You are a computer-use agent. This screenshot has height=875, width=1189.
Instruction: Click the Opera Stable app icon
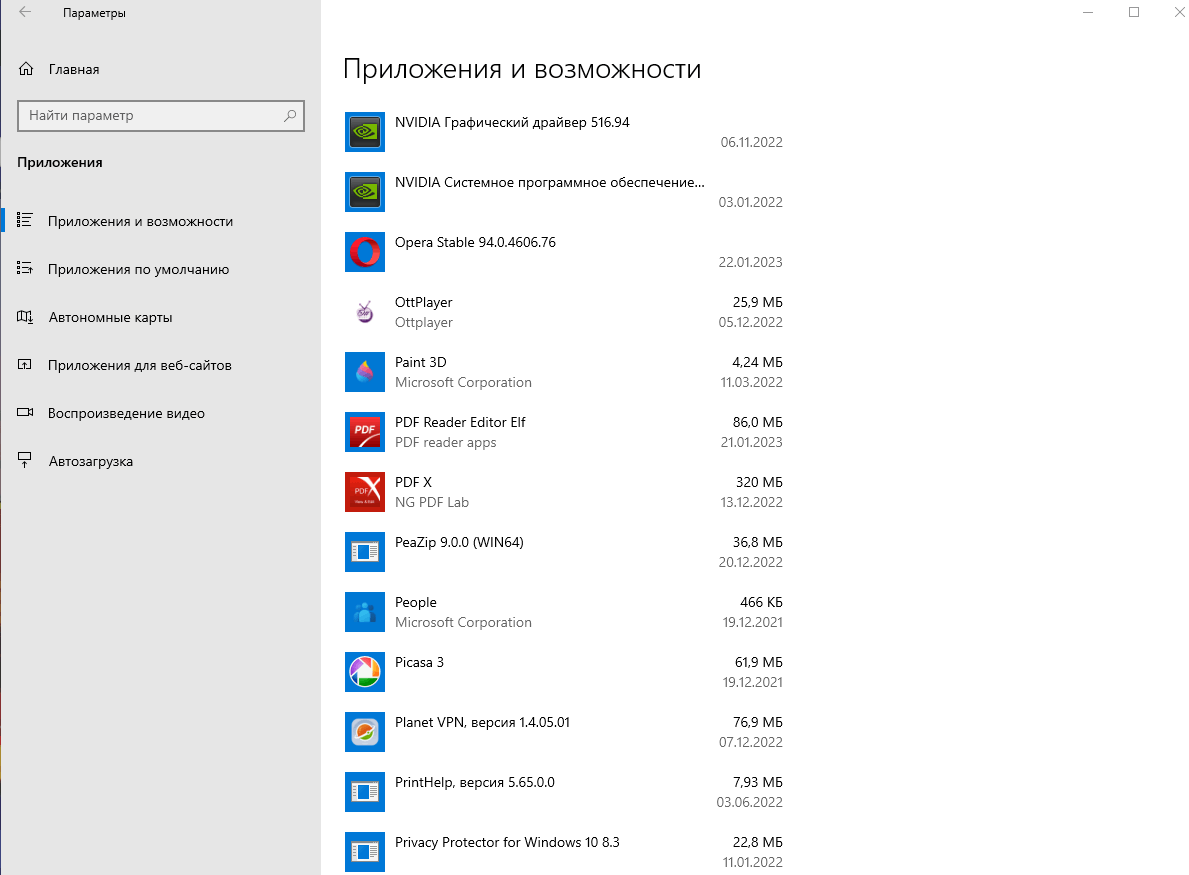[365, 252]
